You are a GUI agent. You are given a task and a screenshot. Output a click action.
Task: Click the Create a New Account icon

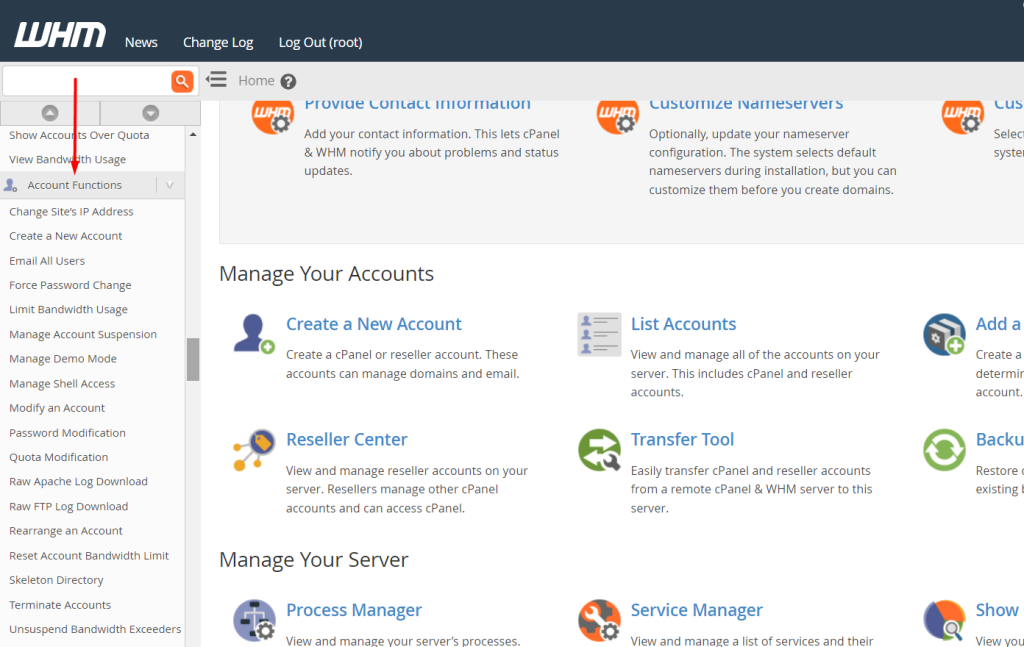click(254, 334)
